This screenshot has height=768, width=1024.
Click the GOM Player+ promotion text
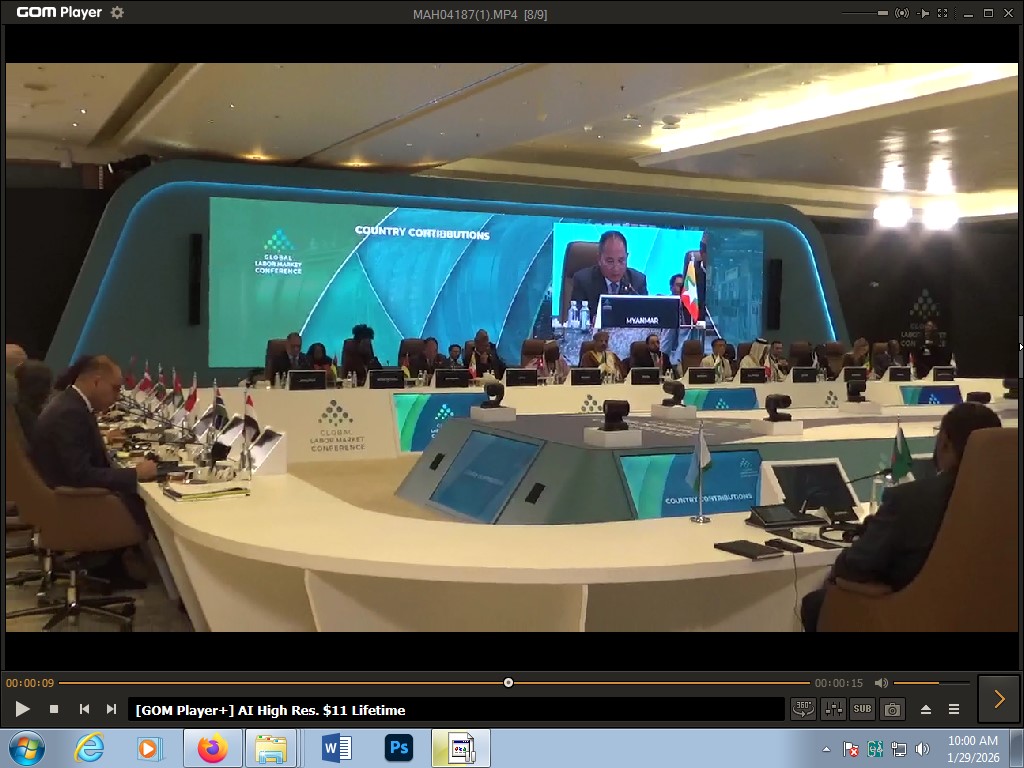coord(270,710)
